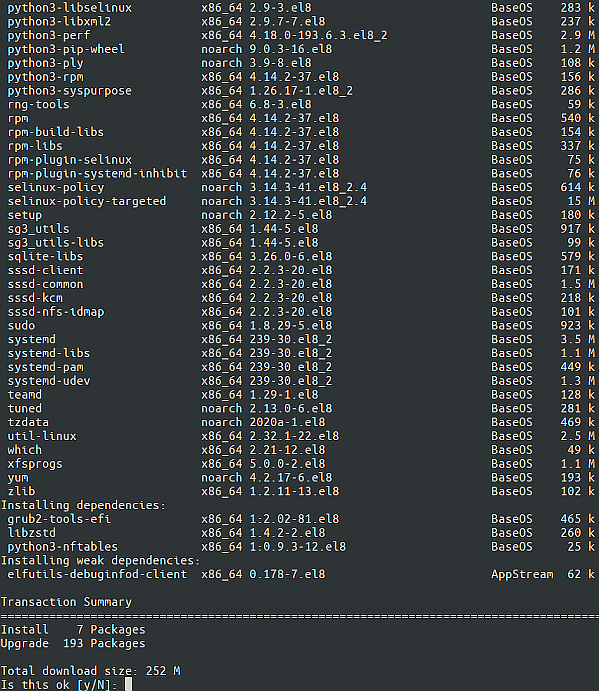Image resolution: width=599 pixels, height=691 pixels.
Task: Click the sqlite-libs package name
Action: [x=45, y=256]
